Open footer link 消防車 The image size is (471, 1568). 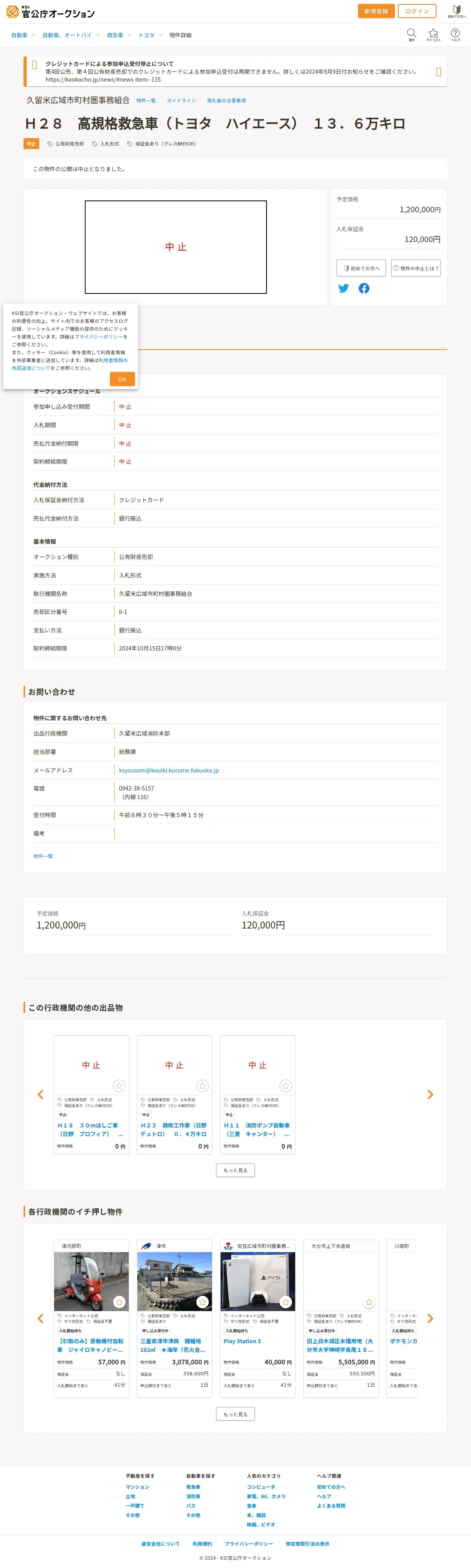(x=193, y=1496)
